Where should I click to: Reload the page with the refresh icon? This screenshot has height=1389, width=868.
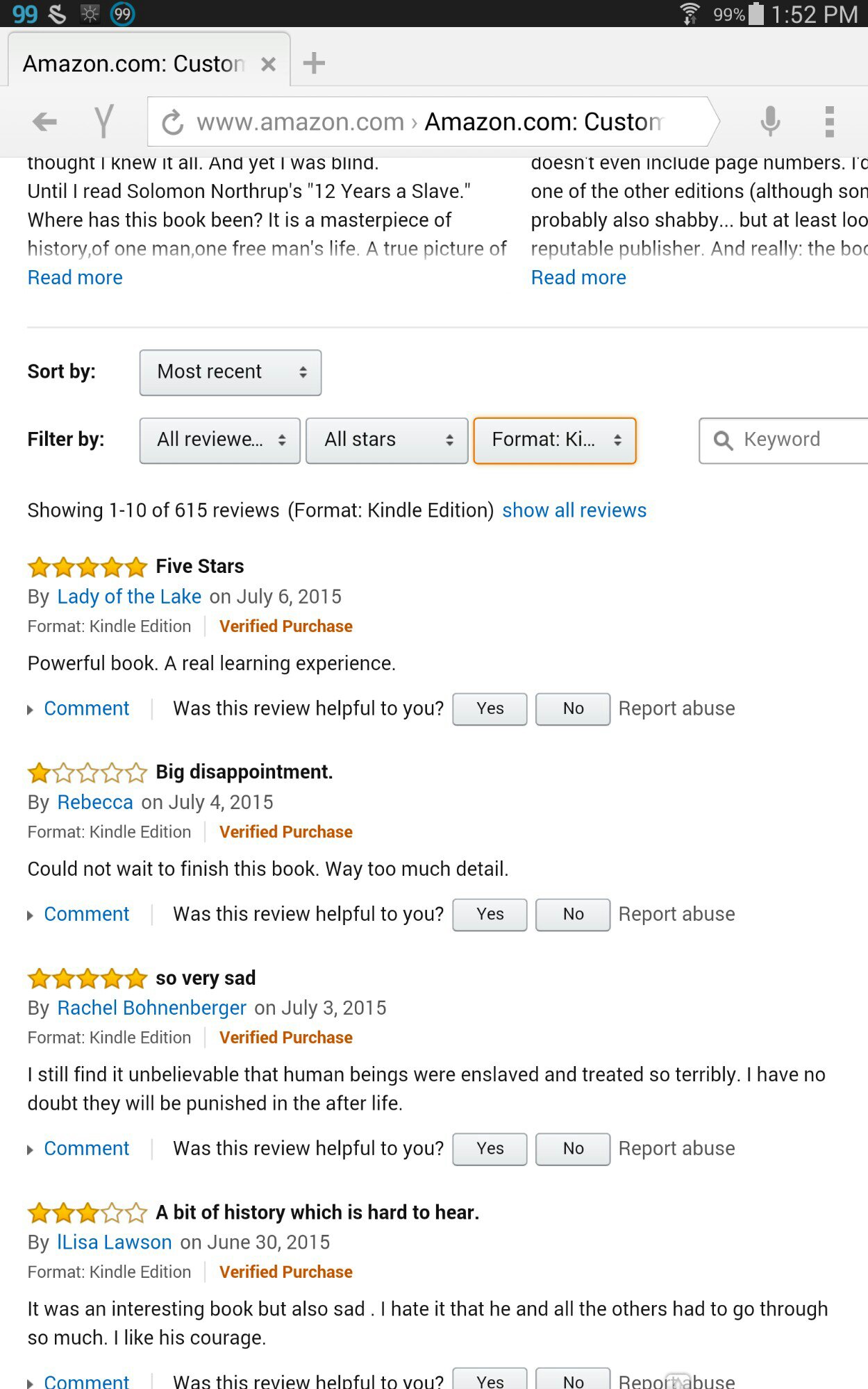172,123
